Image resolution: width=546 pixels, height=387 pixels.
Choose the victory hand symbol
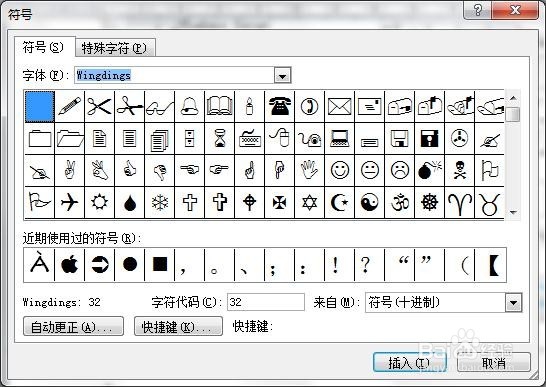(x=70, y=170)
